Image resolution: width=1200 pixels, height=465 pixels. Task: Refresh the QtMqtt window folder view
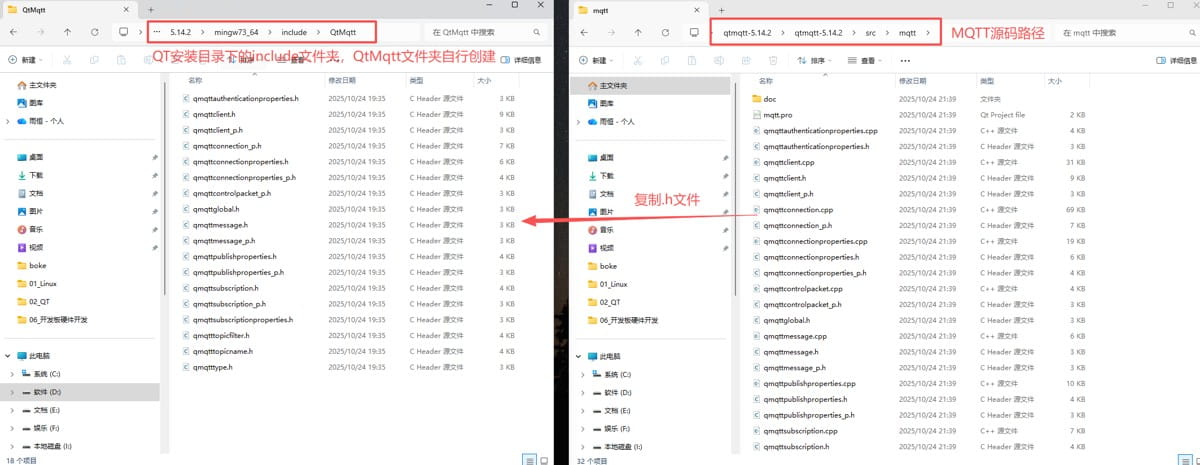pyautogui.click(x=94, y=32)
